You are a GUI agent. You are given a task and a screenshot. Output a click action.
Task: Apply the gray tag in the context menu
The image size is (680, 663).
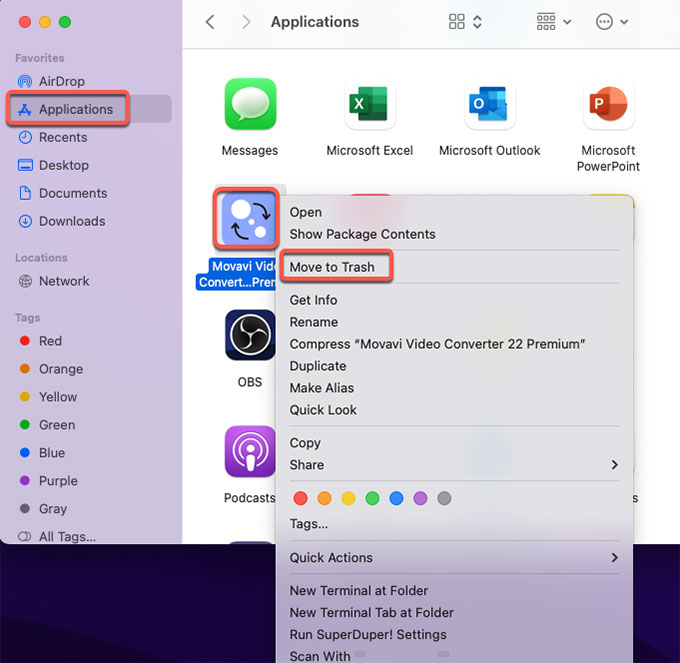coord(444,498)
